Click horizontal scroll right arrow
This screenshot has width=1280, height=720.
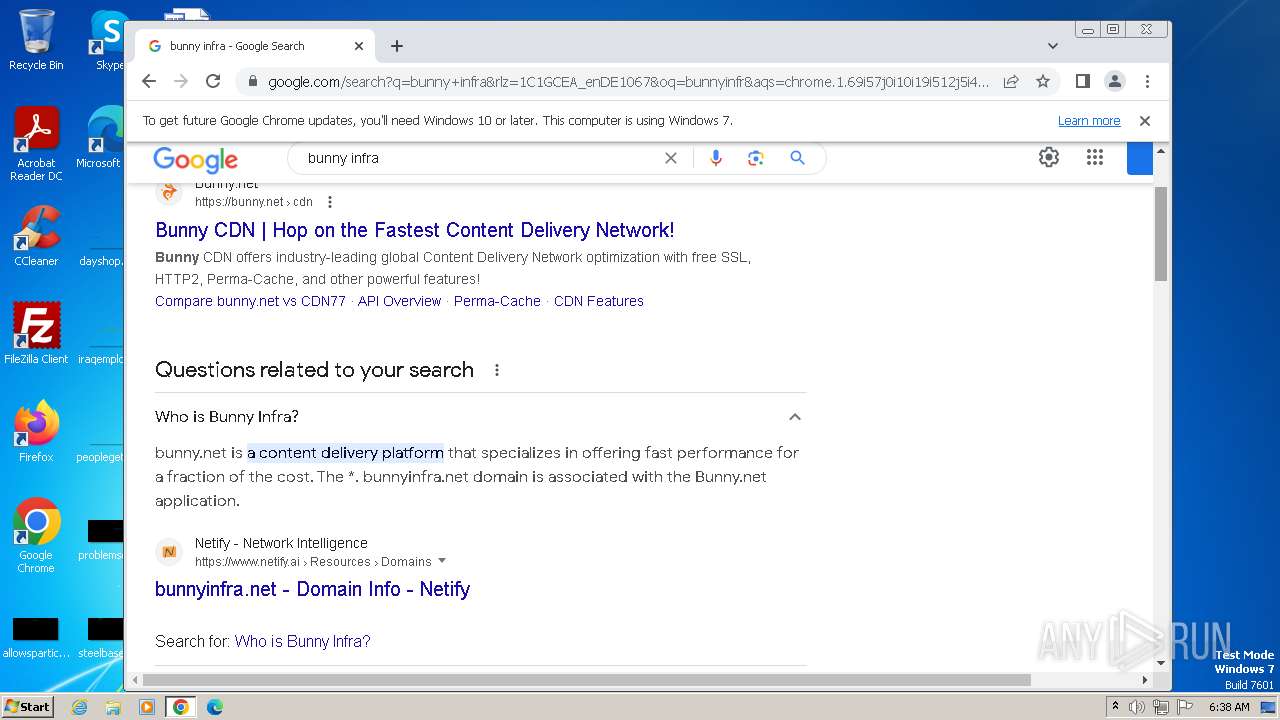click(1145, 680)
